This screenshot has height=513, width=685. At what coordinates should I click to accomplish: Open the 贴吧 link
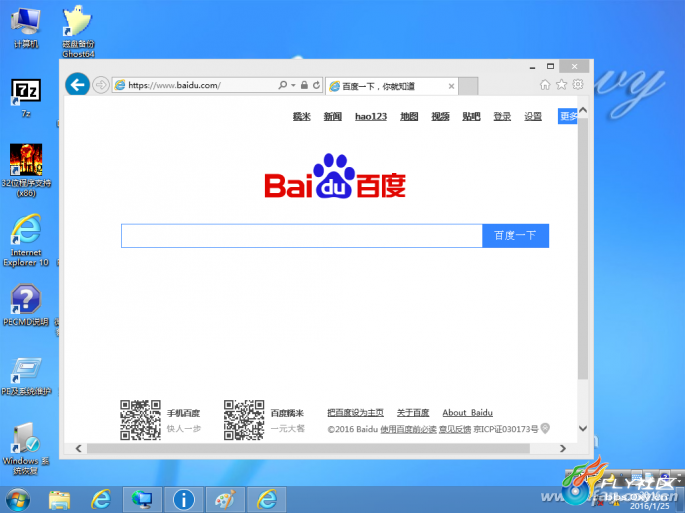(471, 117)
